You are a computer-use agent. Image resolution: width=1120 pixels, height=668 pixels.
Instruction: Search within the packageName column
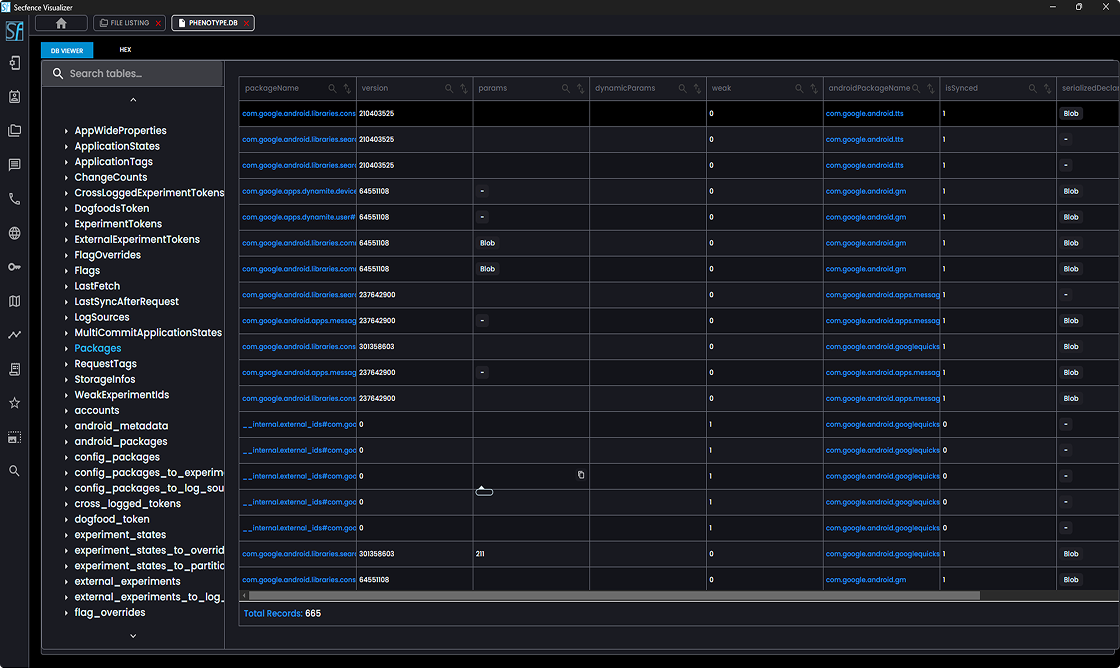[x=332, y=89]
